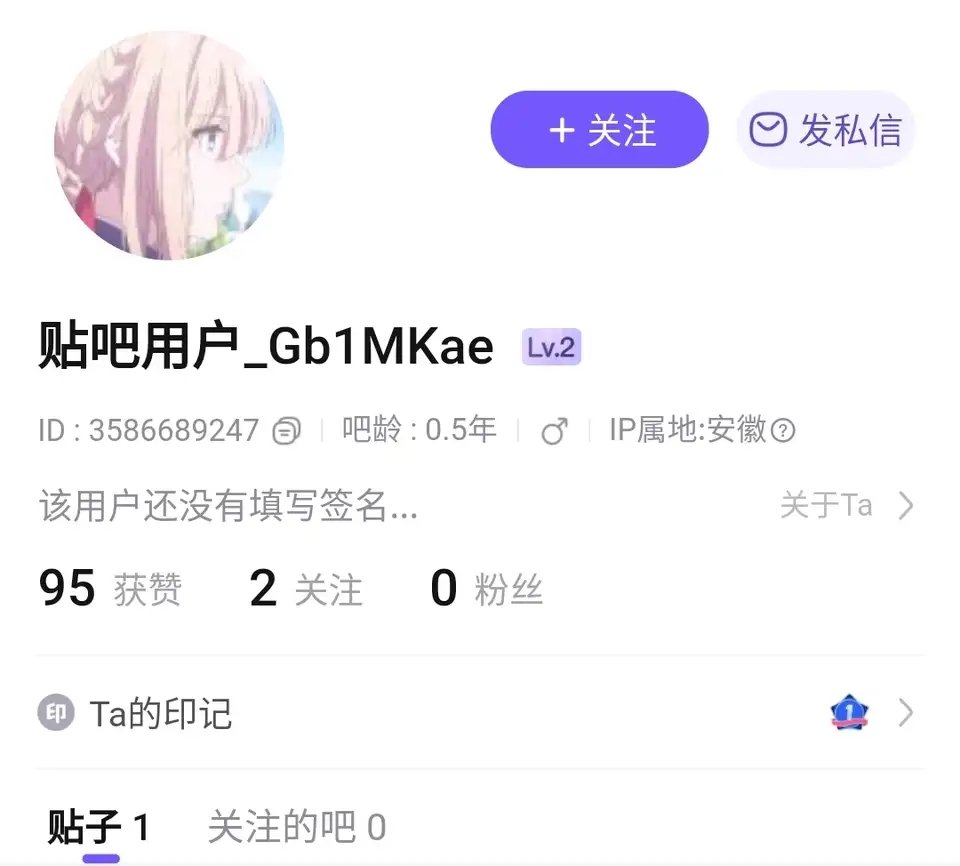This screenshot has width=960, height=866.
Task: Follow this user with the 关注 button
Action: tap(599, 129)
